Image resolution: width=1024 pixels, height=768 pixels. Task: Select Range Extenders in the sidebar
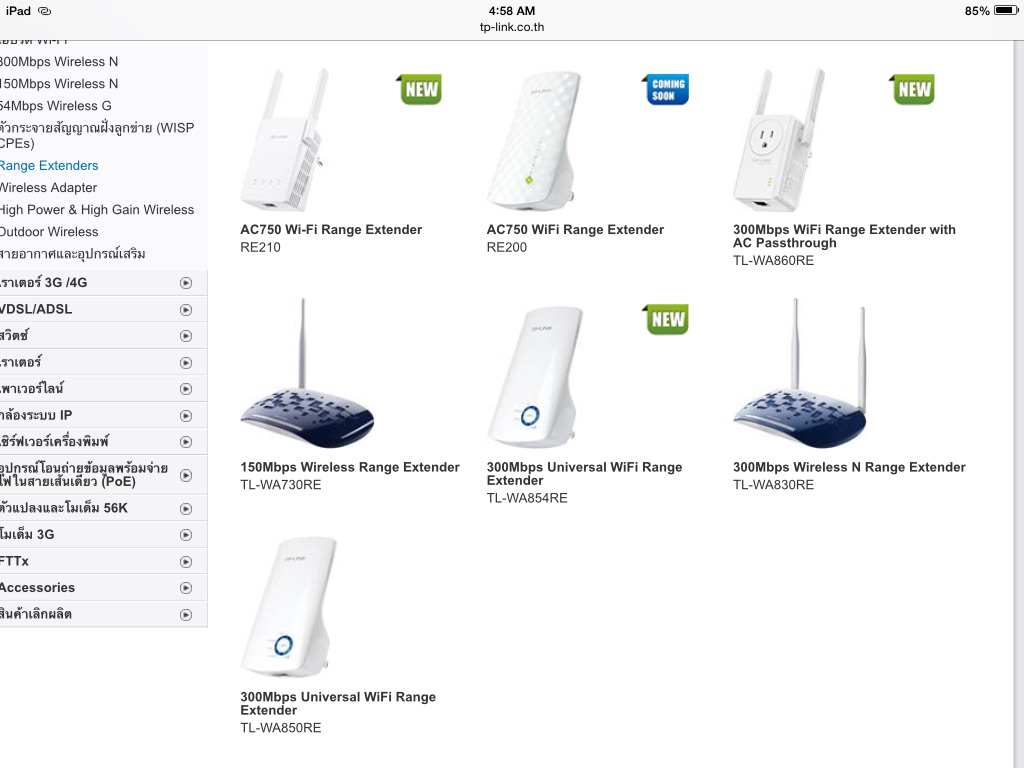click(49, 165)
